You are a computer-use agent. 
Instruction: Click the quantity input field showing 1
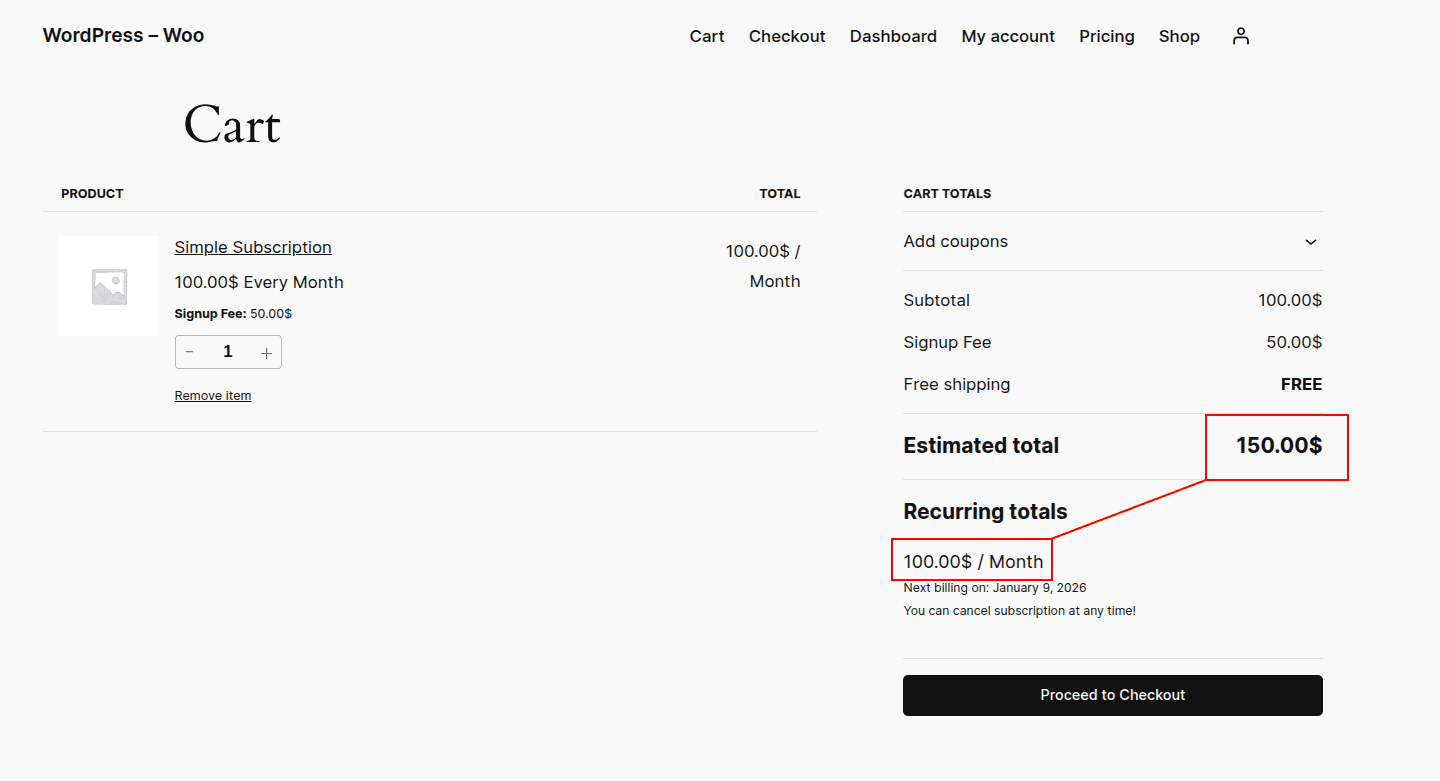click(x=228, y=352)
